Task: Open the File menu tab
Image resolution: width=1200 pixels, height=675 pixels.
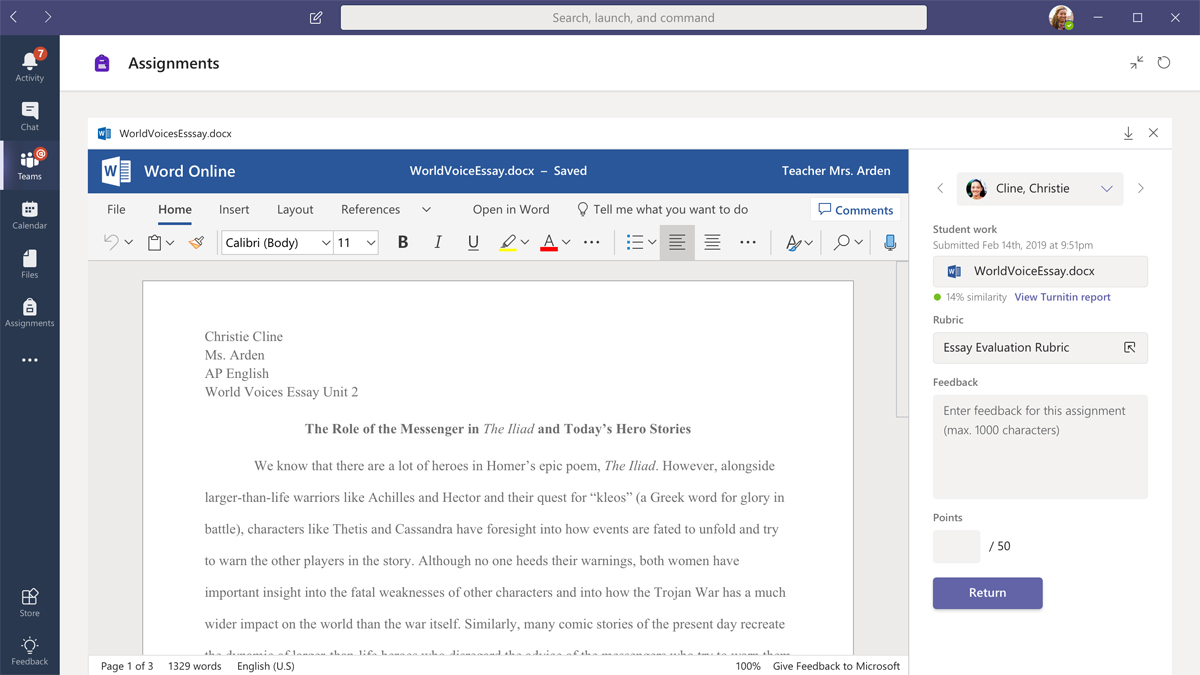Action: pos(116,209)
